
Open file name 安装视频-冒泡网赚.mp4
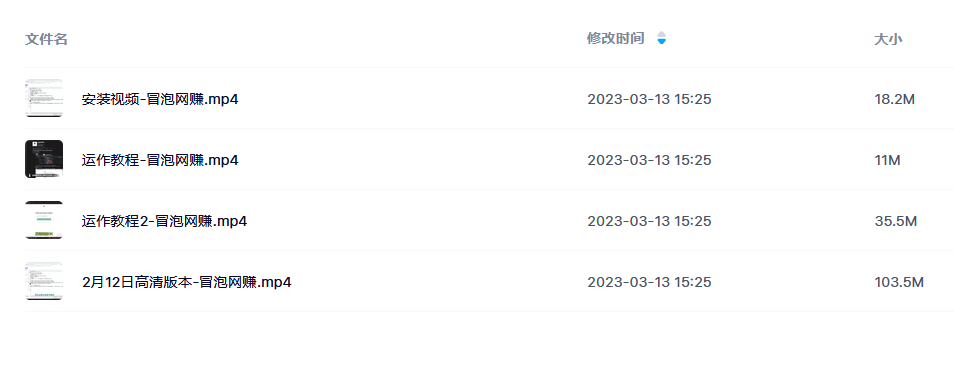click(x=160, y=99)
